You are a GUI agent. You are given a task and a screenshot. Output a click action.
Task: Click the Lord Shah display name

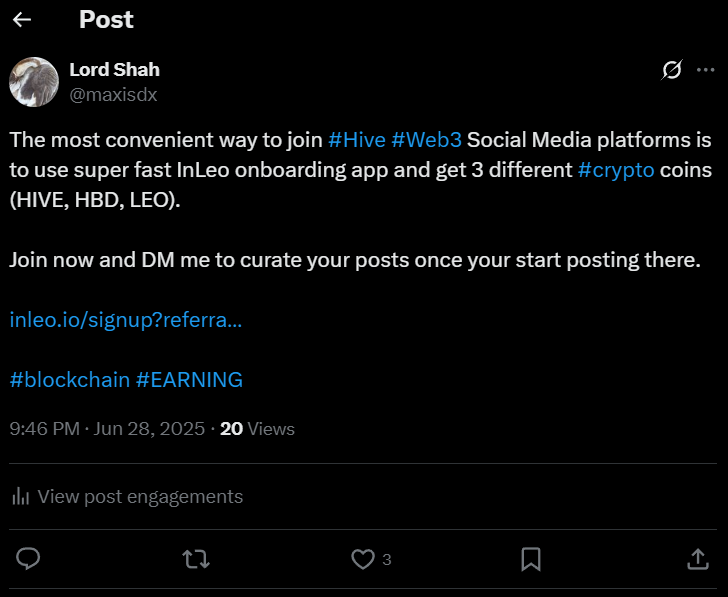[114, 70]
